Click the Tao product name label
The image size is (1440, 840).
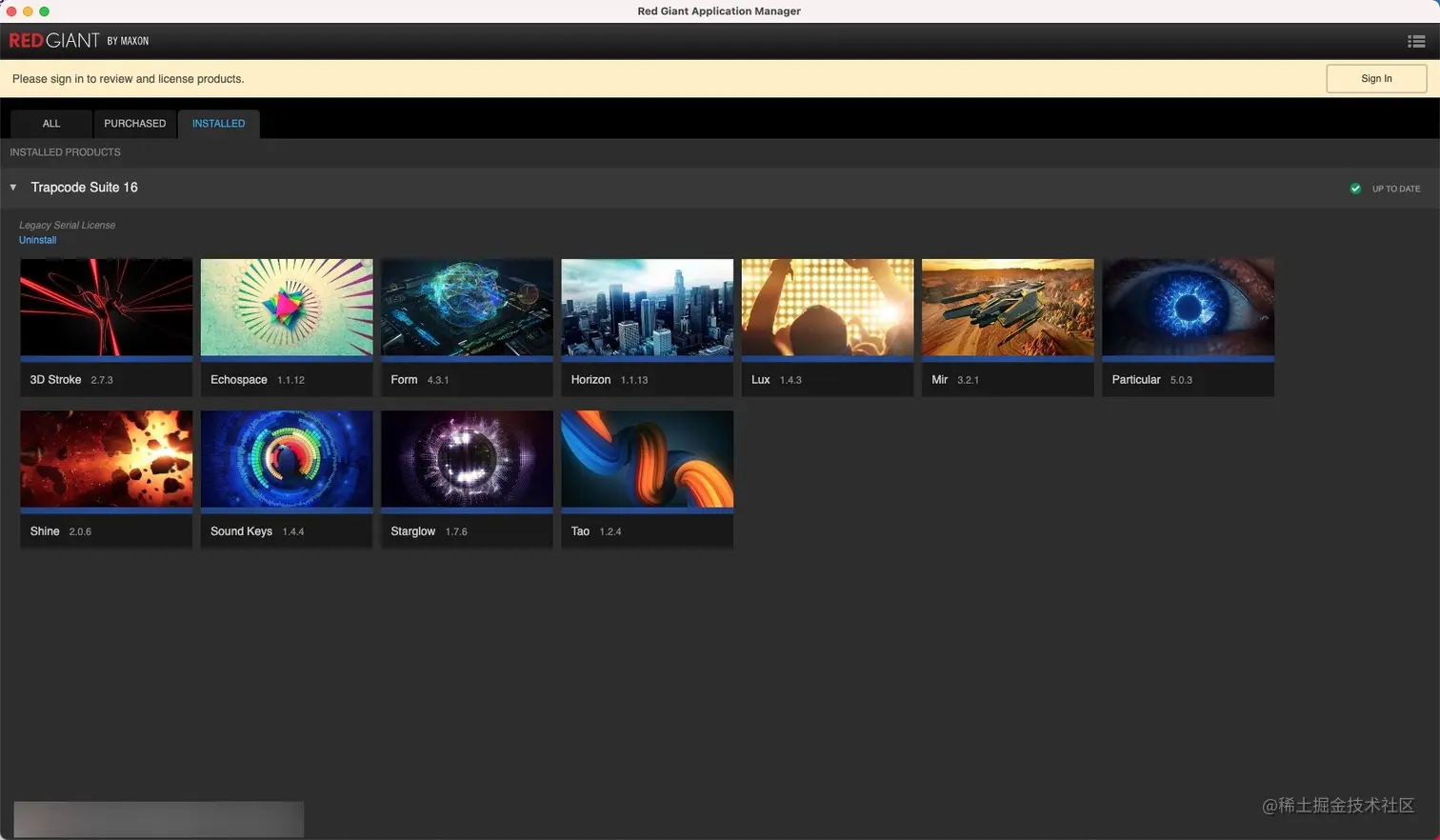tap(580, 531)
